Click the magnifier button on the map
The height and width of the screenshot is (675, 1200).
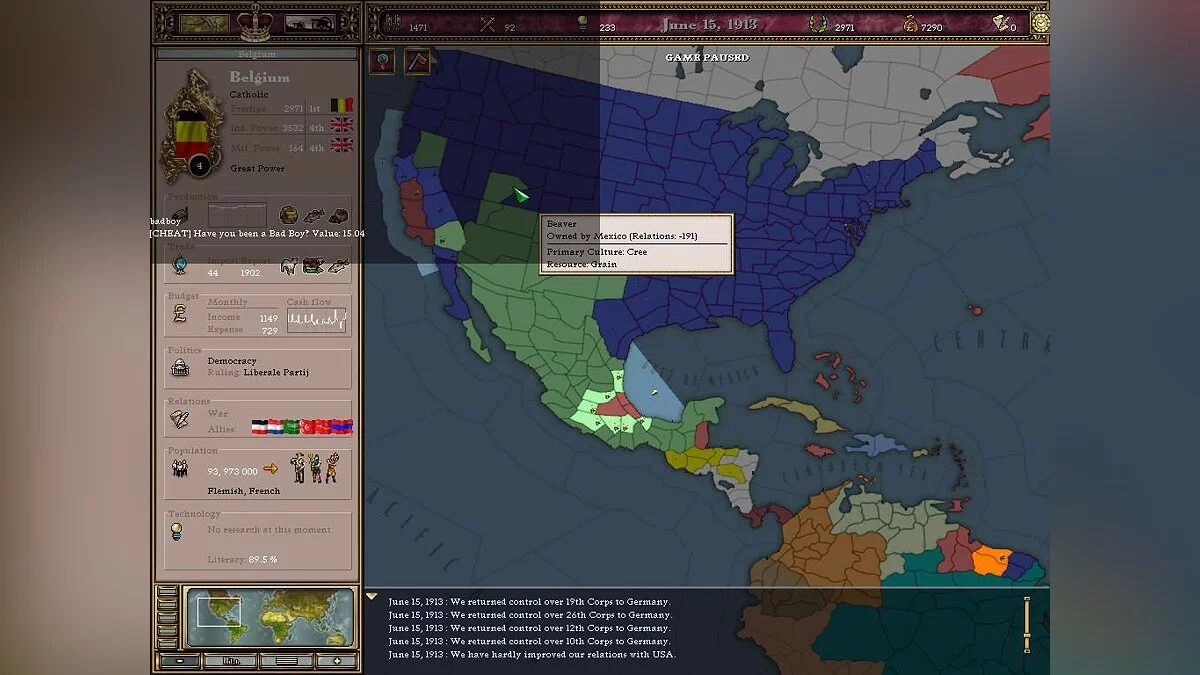tap(383, 61)
